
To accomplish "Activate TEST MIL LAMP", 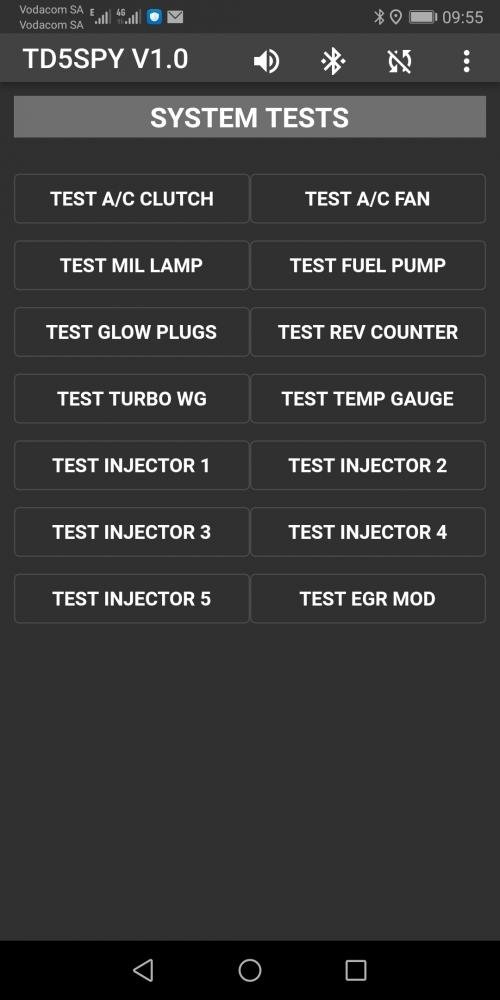I will (x=132, y=265).
